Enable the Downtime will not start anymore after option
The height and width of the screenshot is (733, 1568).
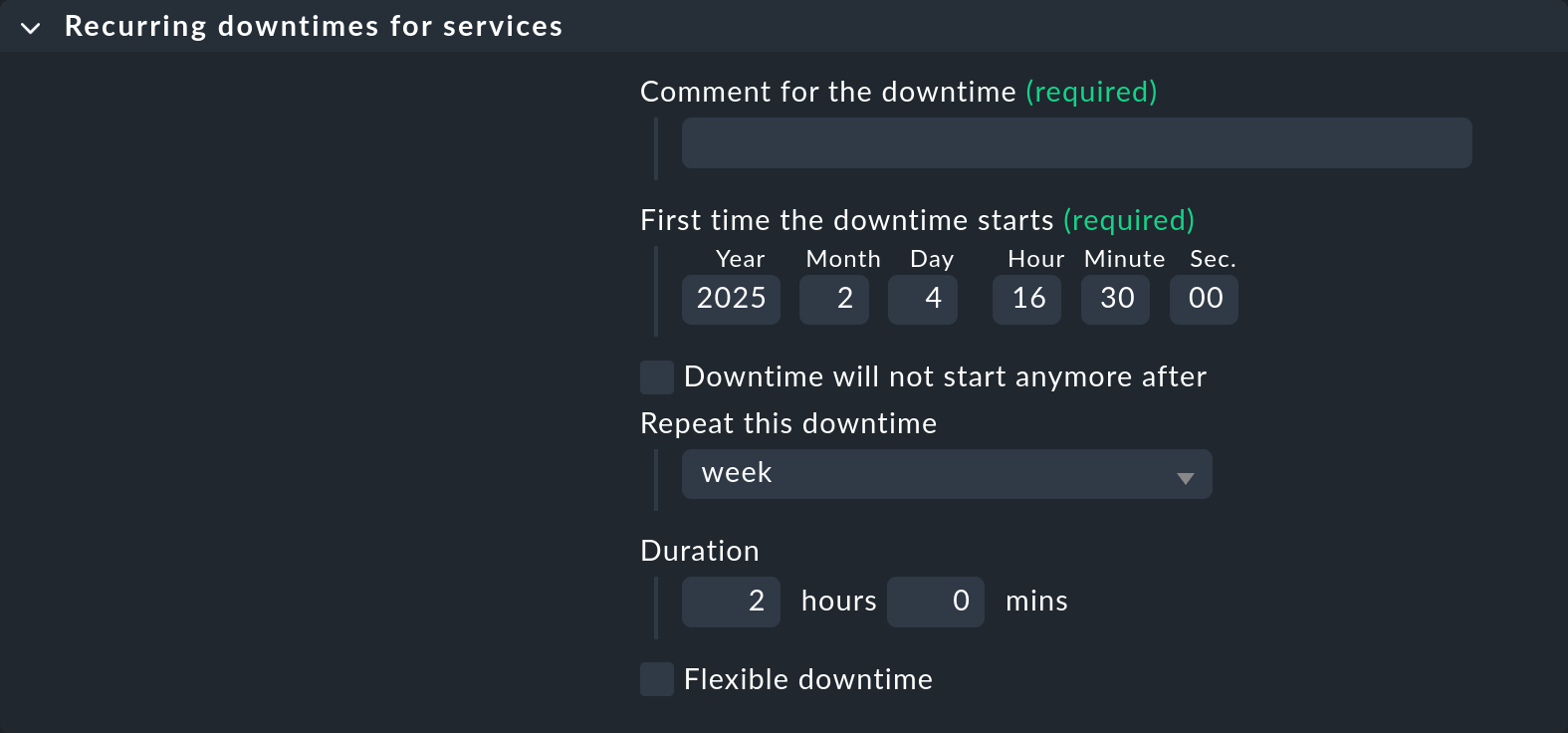pos(656,376)
